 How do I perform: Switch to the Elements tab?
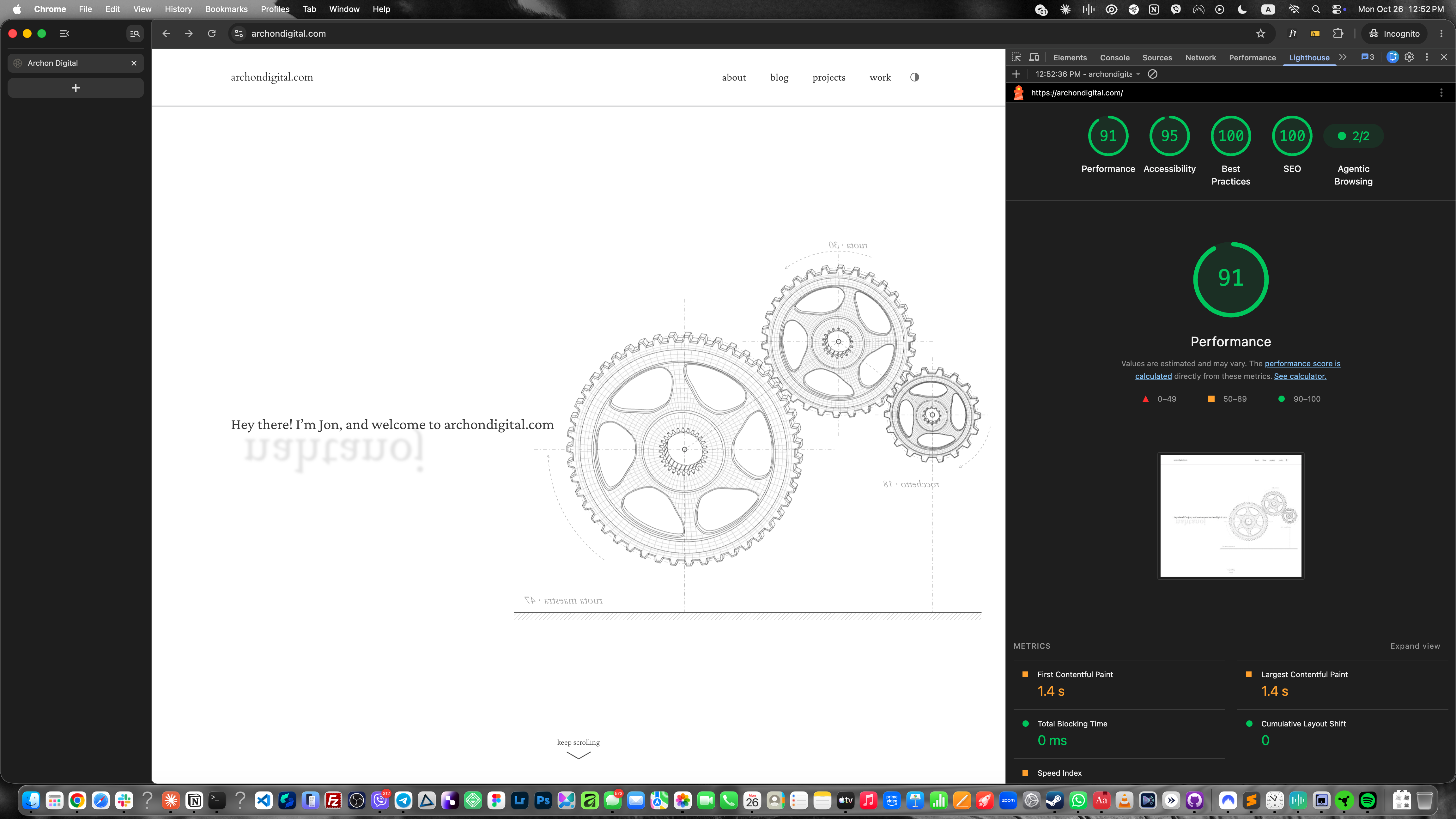coord(1069,58)
